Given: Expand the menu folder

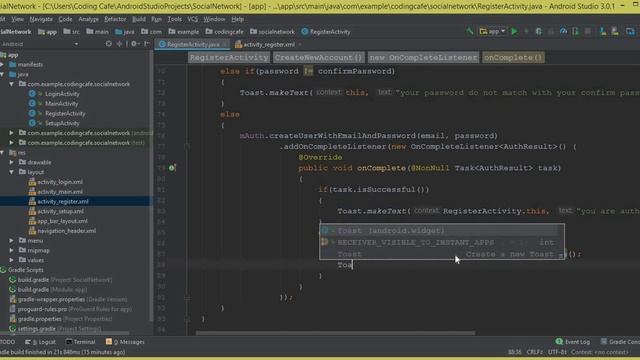Looking at the screenshot, I should pyautogui.click(x=11, y=240).
